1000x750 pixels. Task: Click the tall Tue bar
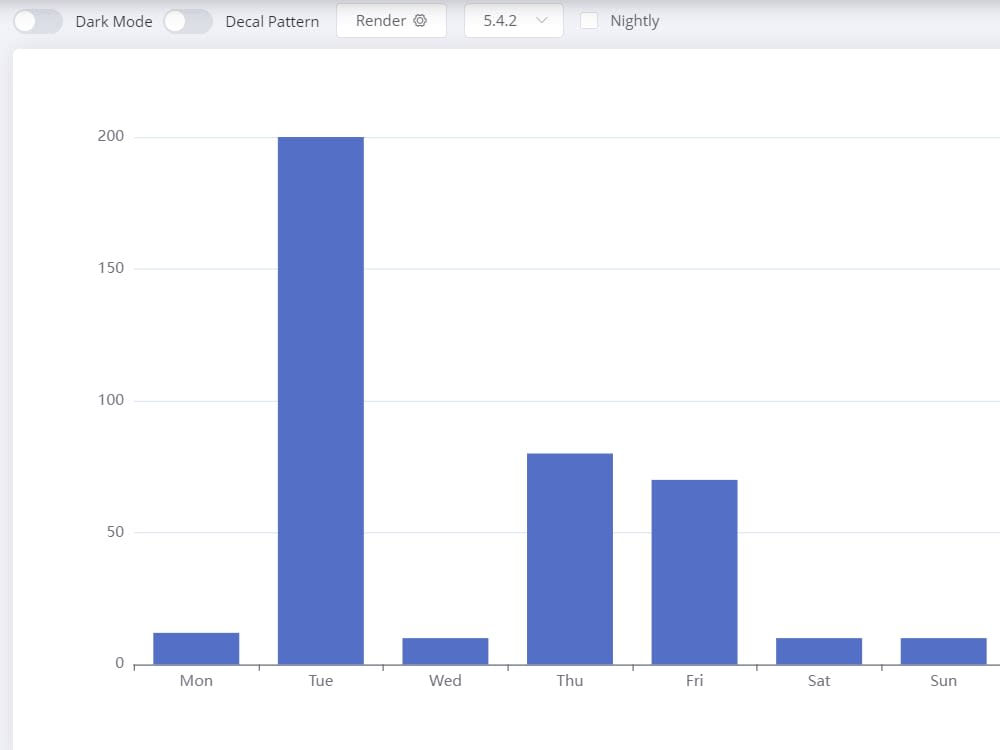320,400
